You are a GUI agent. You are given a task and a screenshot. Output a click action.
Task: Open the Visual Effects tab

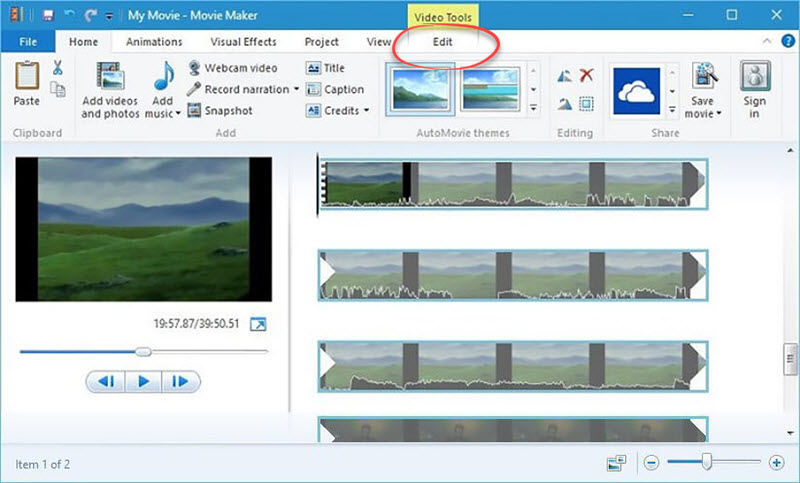coord(243,42)
